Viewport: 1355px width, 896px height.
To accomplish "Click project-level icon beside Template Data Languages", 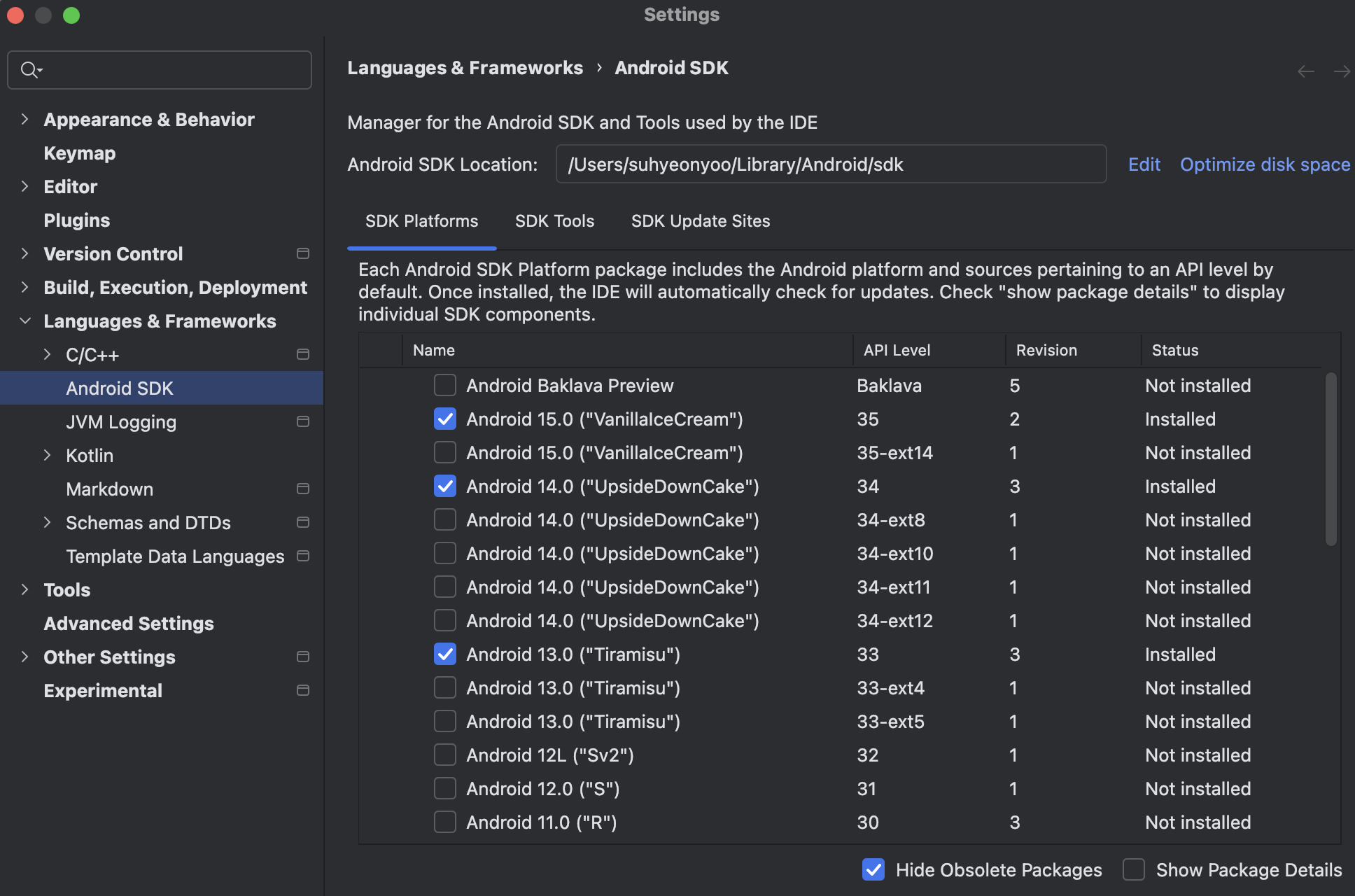I will pos(303,556).
